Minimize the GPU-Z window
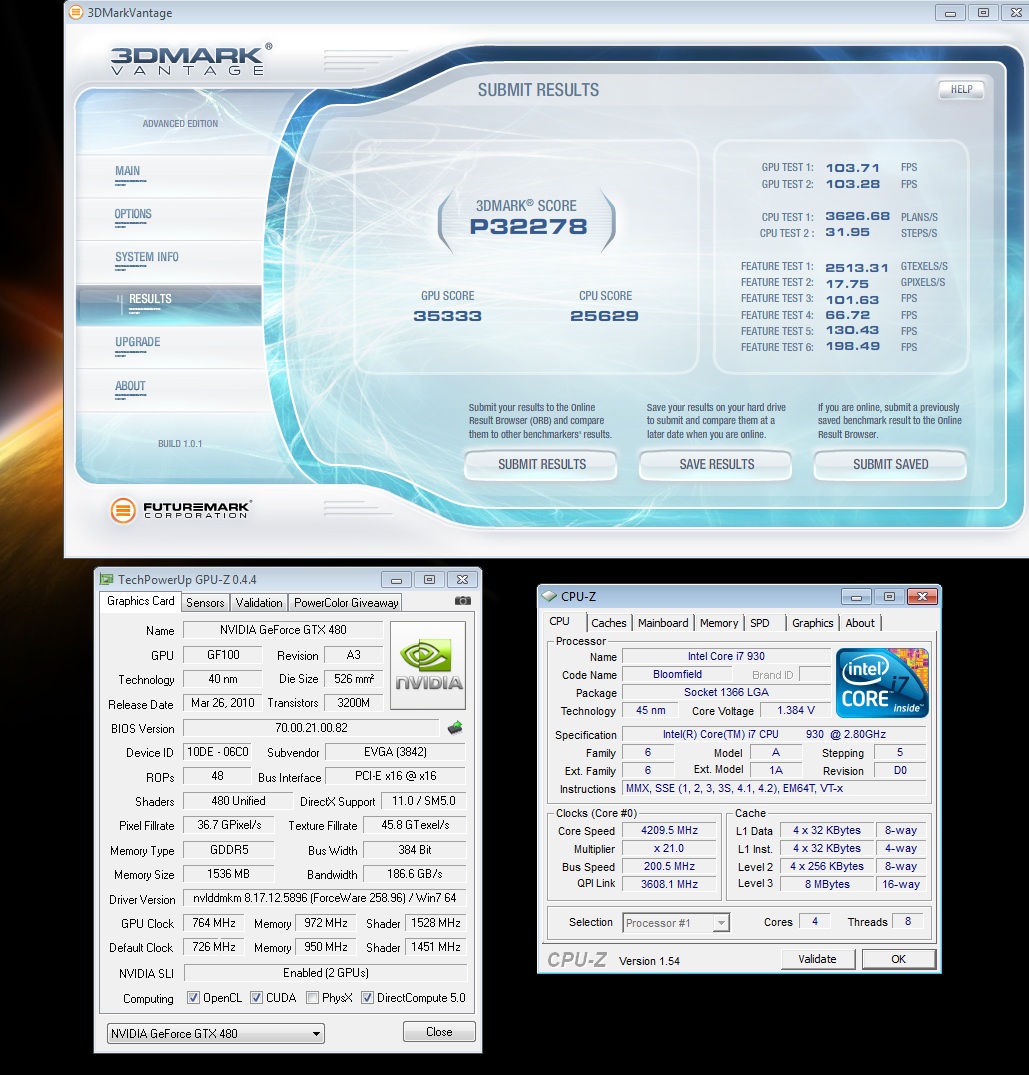Screen dimensions: 1029x1075 point(396,580)
